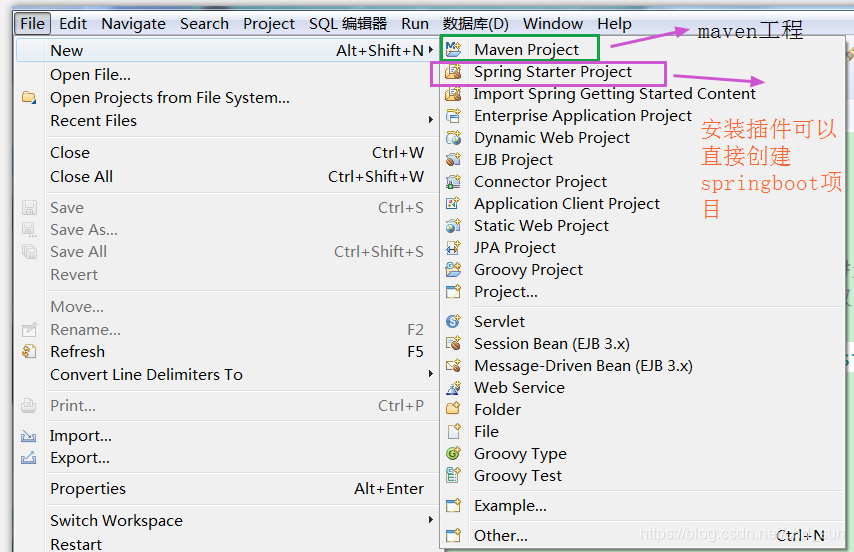Viewport: 854px width, 552px height.
Task: Open the 数据库(D) menu
Action: 475,23
